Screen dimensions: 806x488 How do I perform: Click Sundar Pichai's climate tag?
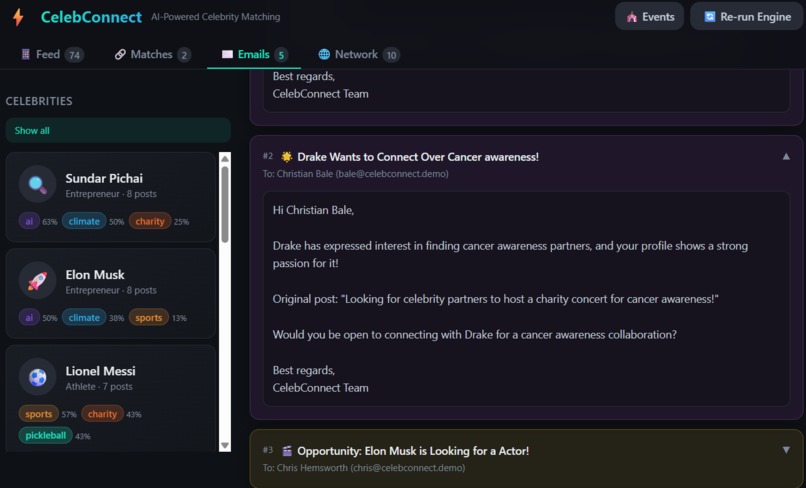[84, 222]
